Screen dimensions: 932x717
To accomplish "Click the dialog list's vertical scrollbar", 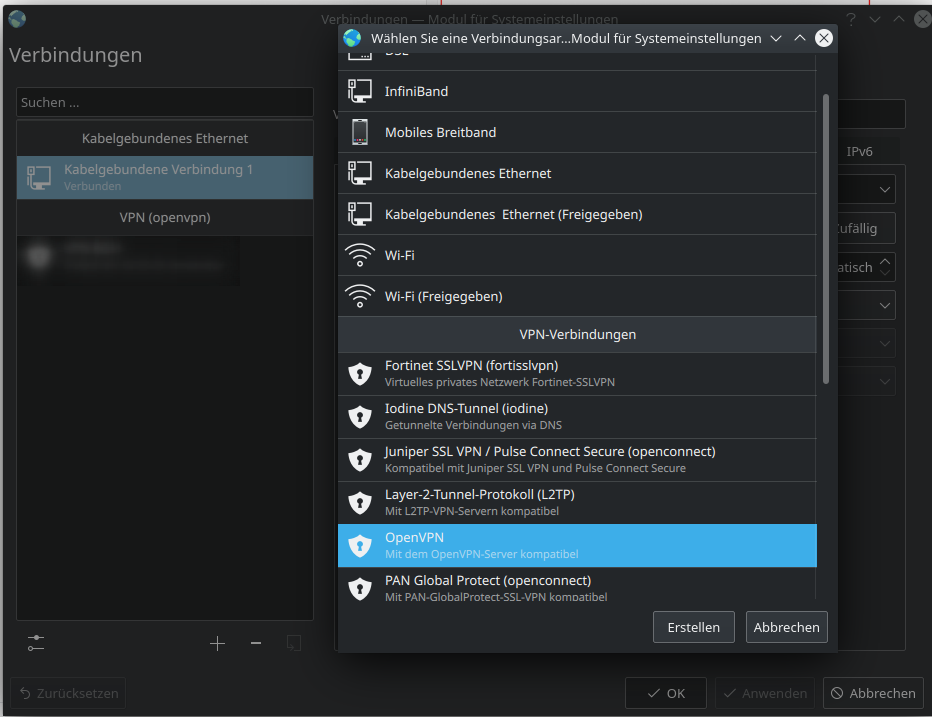I will 825,240.
